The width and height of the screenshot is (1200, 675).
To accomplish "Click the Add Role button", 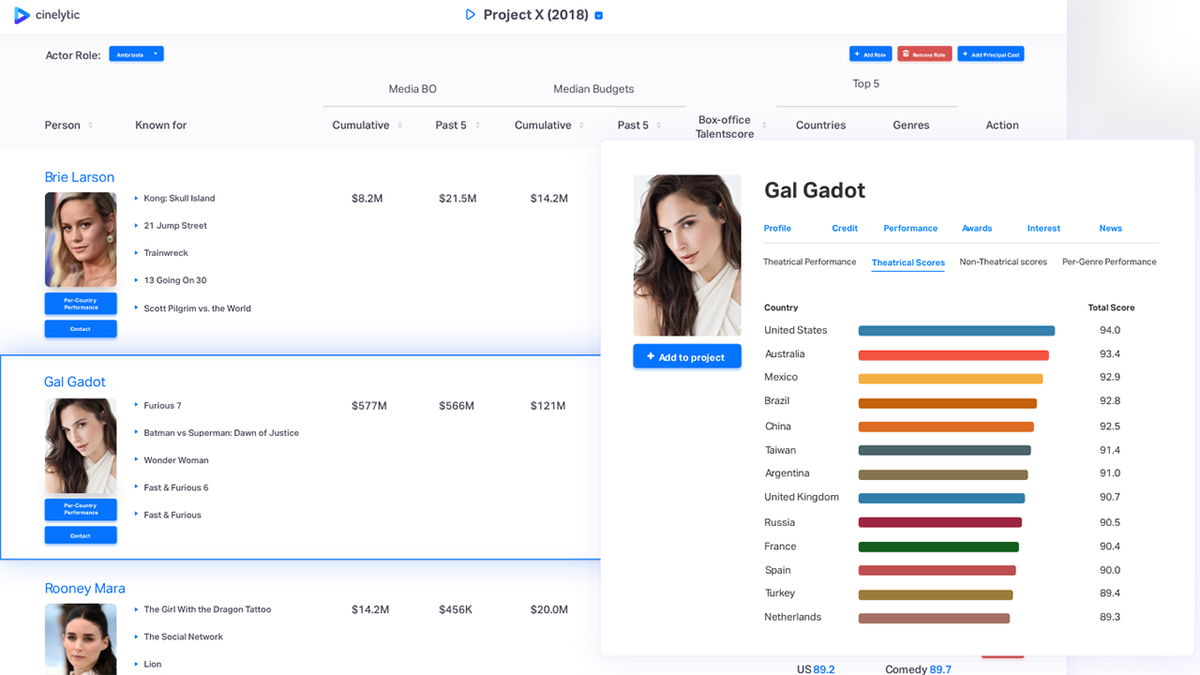I will point(870,54).
